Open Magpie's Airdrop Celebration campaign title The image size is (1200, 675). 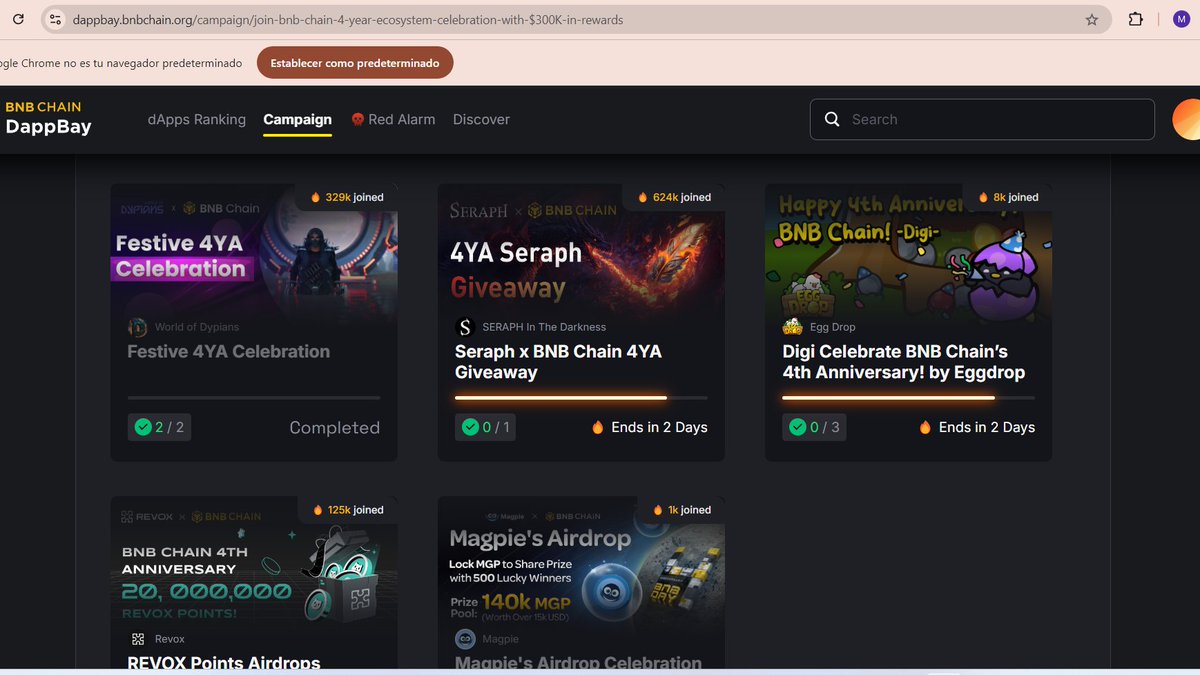click(578, 662)
